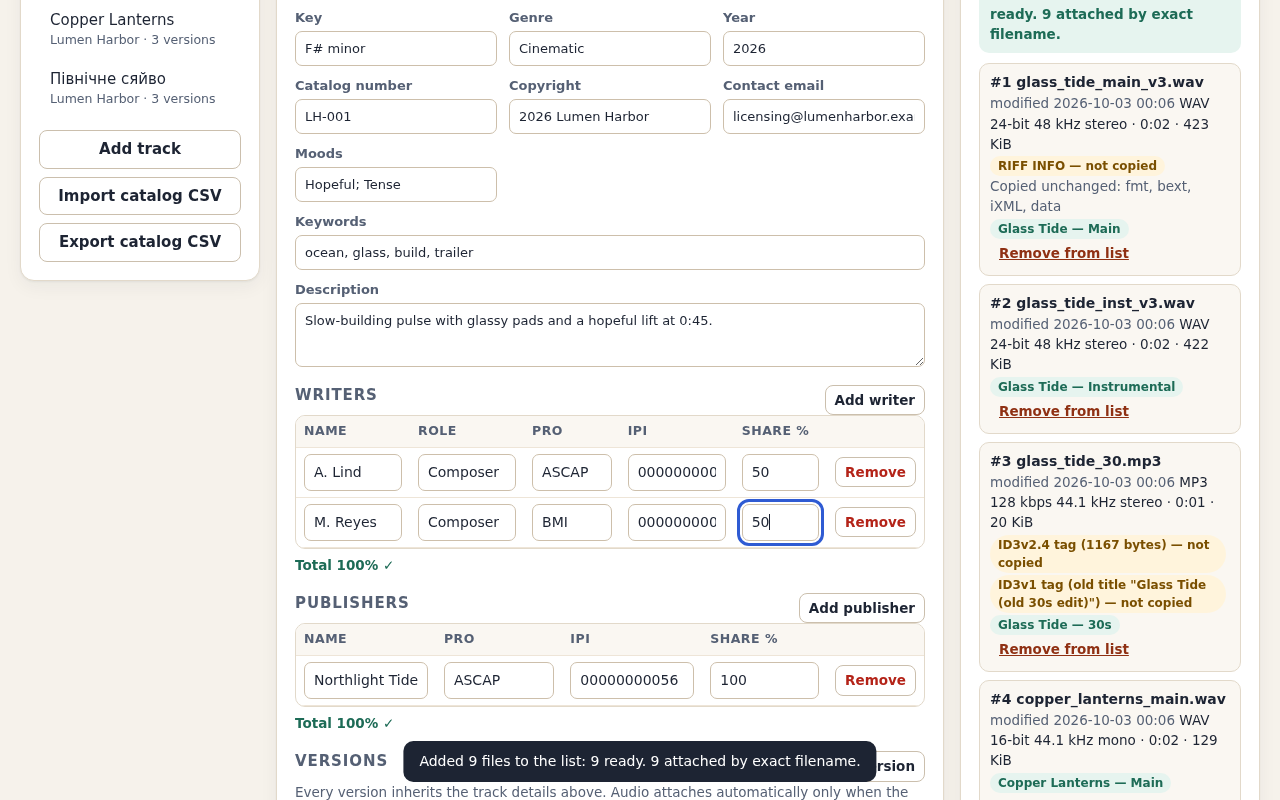The width and height of the screenshot is (1280, 800).
Task: Remove publisher Northlight Tide
Action: (x=875, y=680)
